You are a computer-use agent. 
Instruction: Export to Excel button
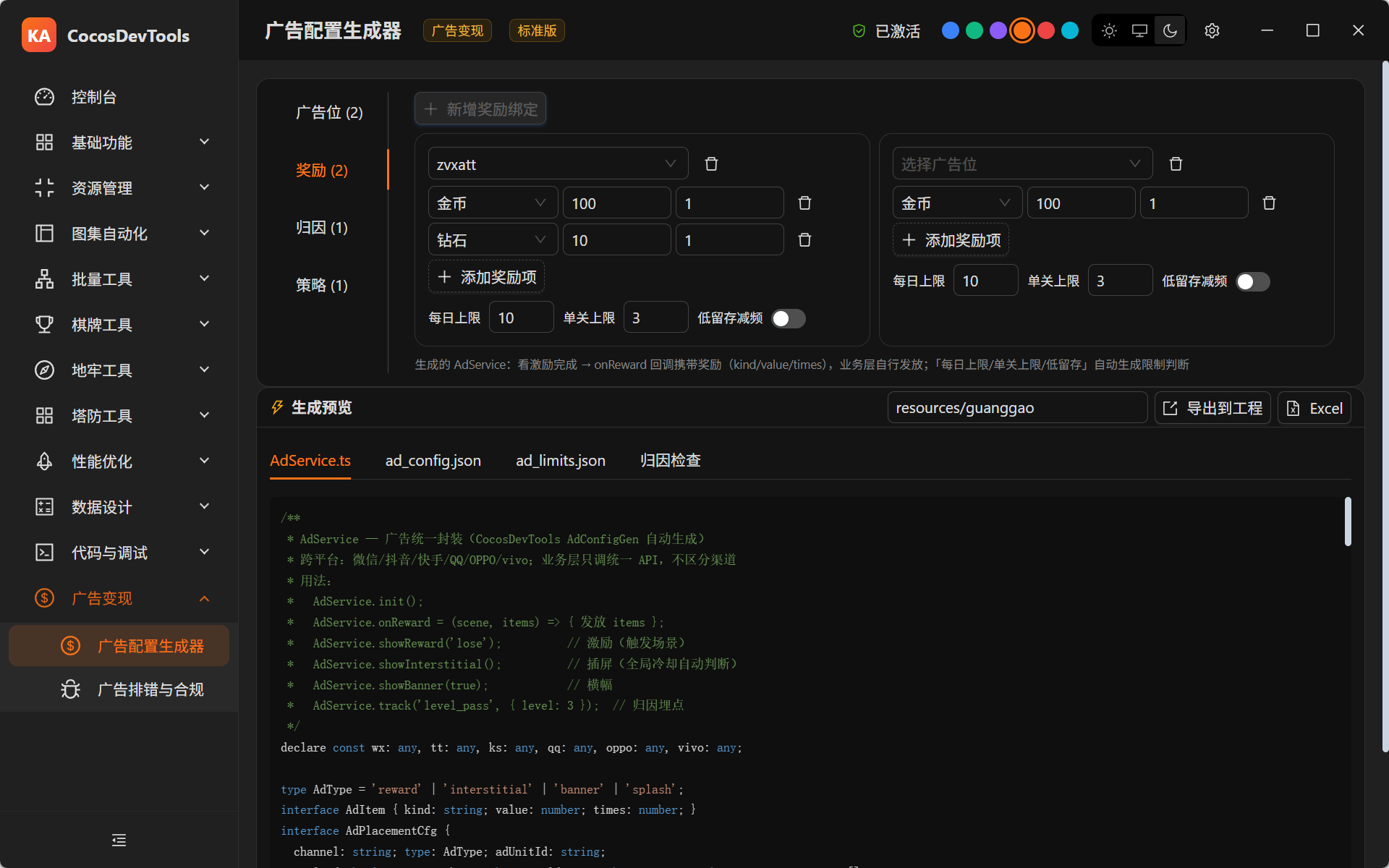click(x=1314, y=408)
